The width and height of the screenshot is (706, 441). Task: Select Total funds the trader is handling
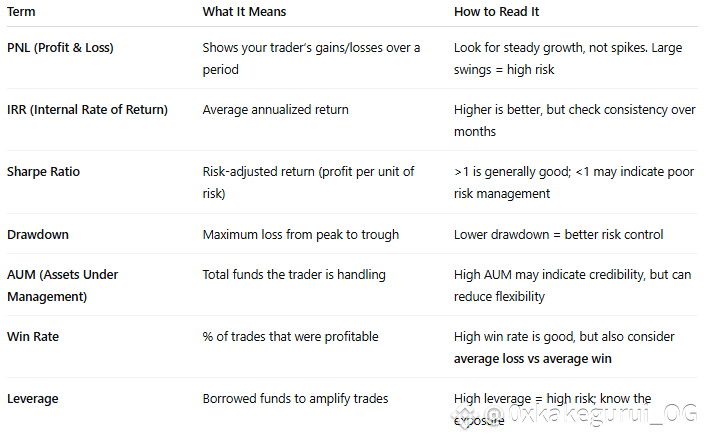[294, 275]
